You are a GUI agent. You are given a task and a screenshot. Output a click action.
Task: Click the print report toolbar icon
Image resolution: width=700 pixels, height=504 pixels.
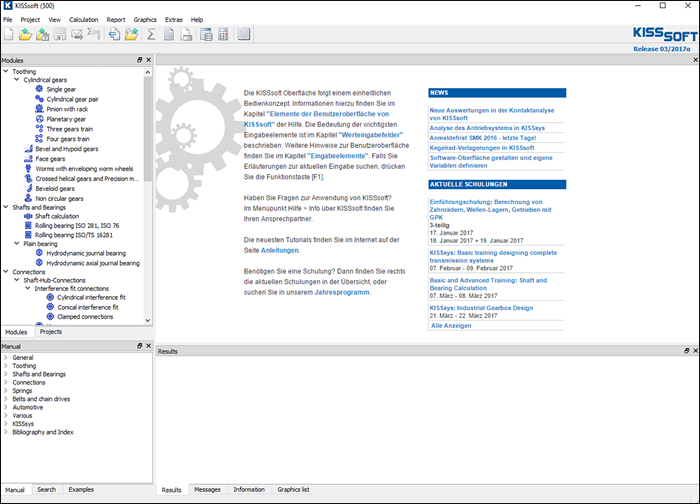click(x=186, y=34)
